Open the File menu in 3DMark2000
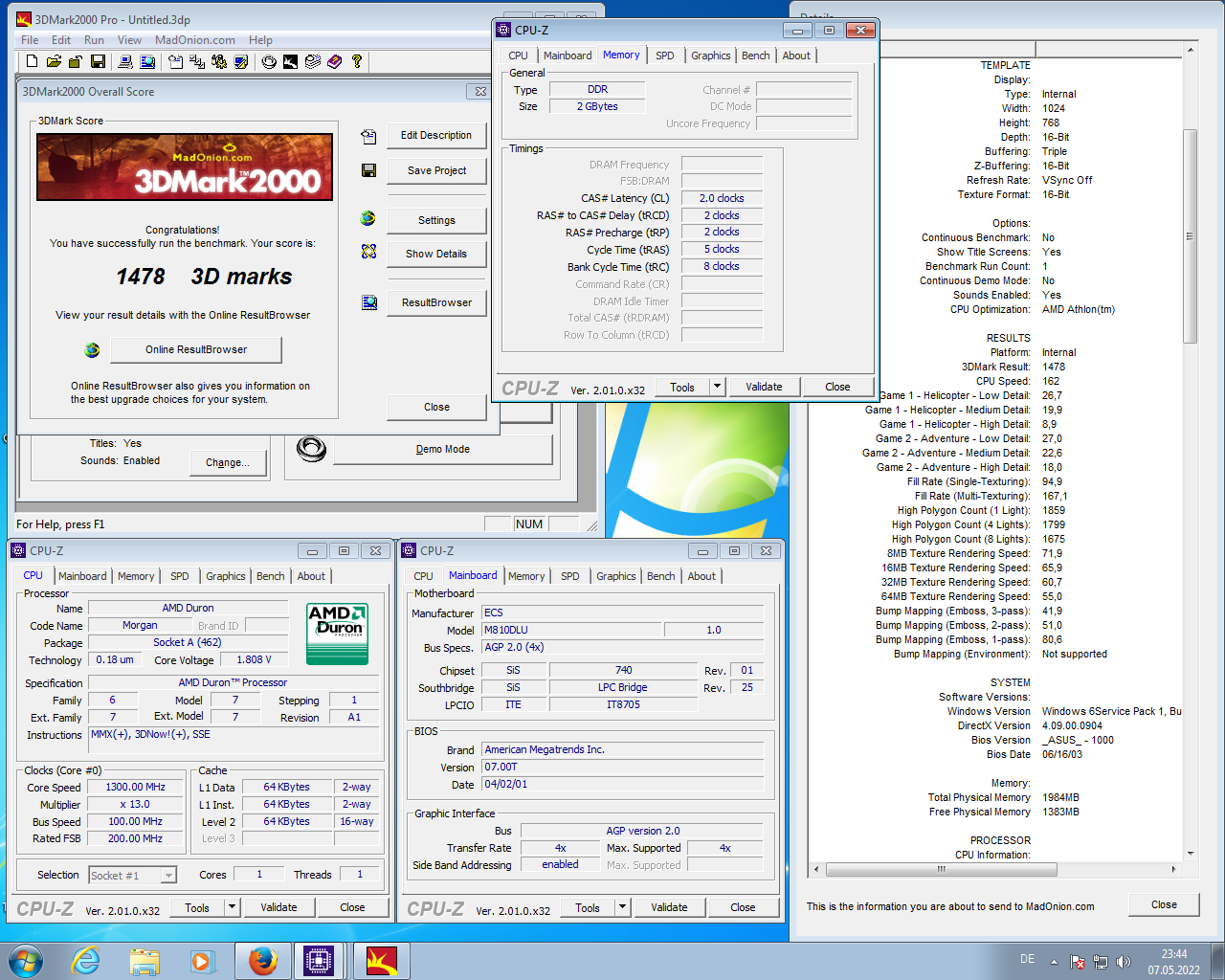This screenshot has height=980, width=1225. click(x=30, y=40)
